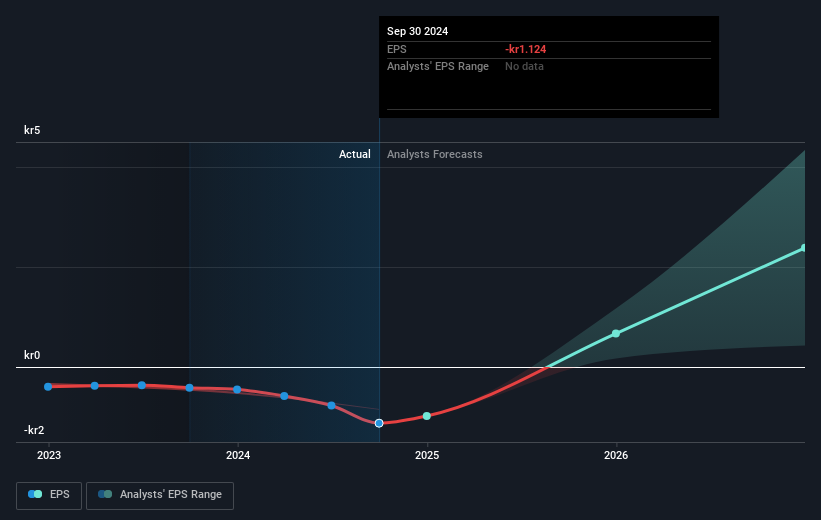Viewport: 821px width, 520px height.
Task: Click the 2025 x-axis label
Action: click(427, 456)
